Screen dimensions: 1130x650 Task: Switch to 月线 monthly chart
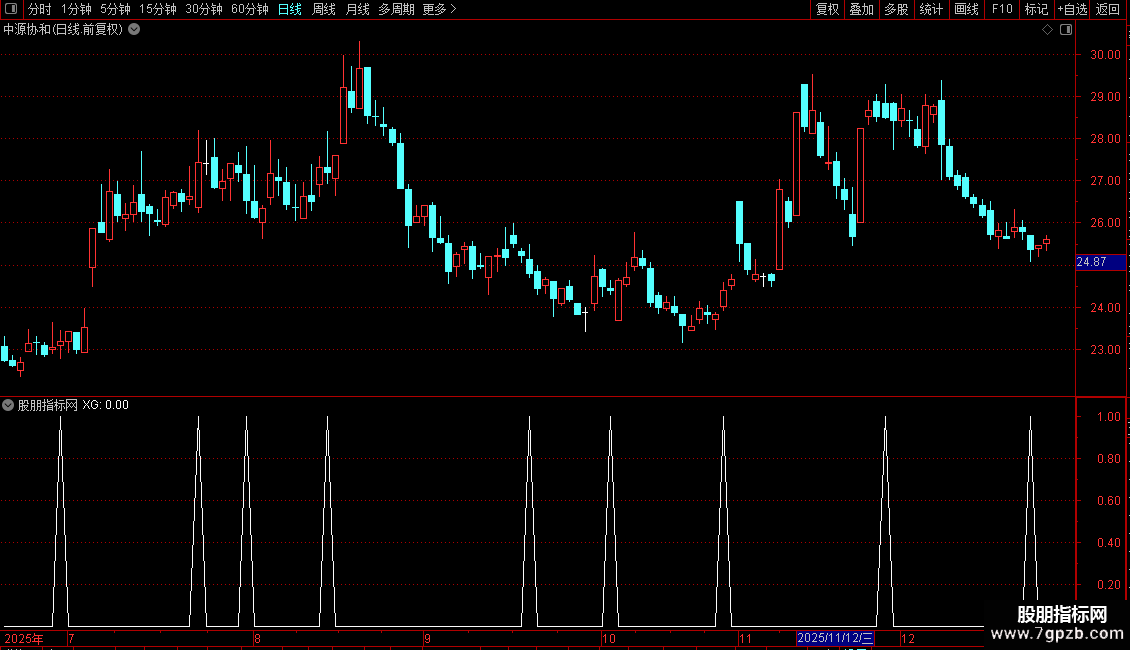pyautogui.click(x=357, y=9)
